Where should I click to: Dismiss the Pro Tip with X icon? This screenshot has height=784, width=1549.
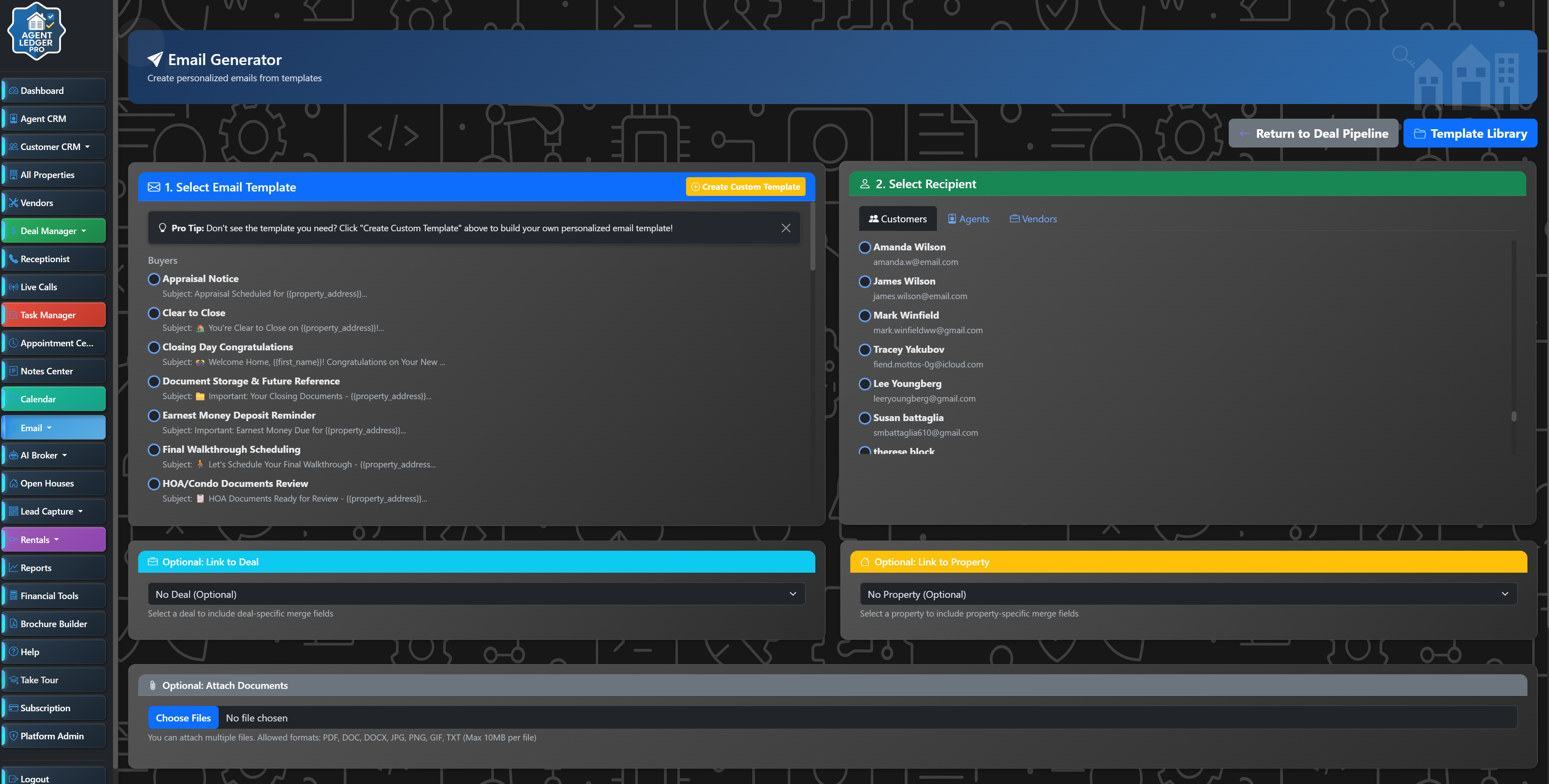[785, 228]
